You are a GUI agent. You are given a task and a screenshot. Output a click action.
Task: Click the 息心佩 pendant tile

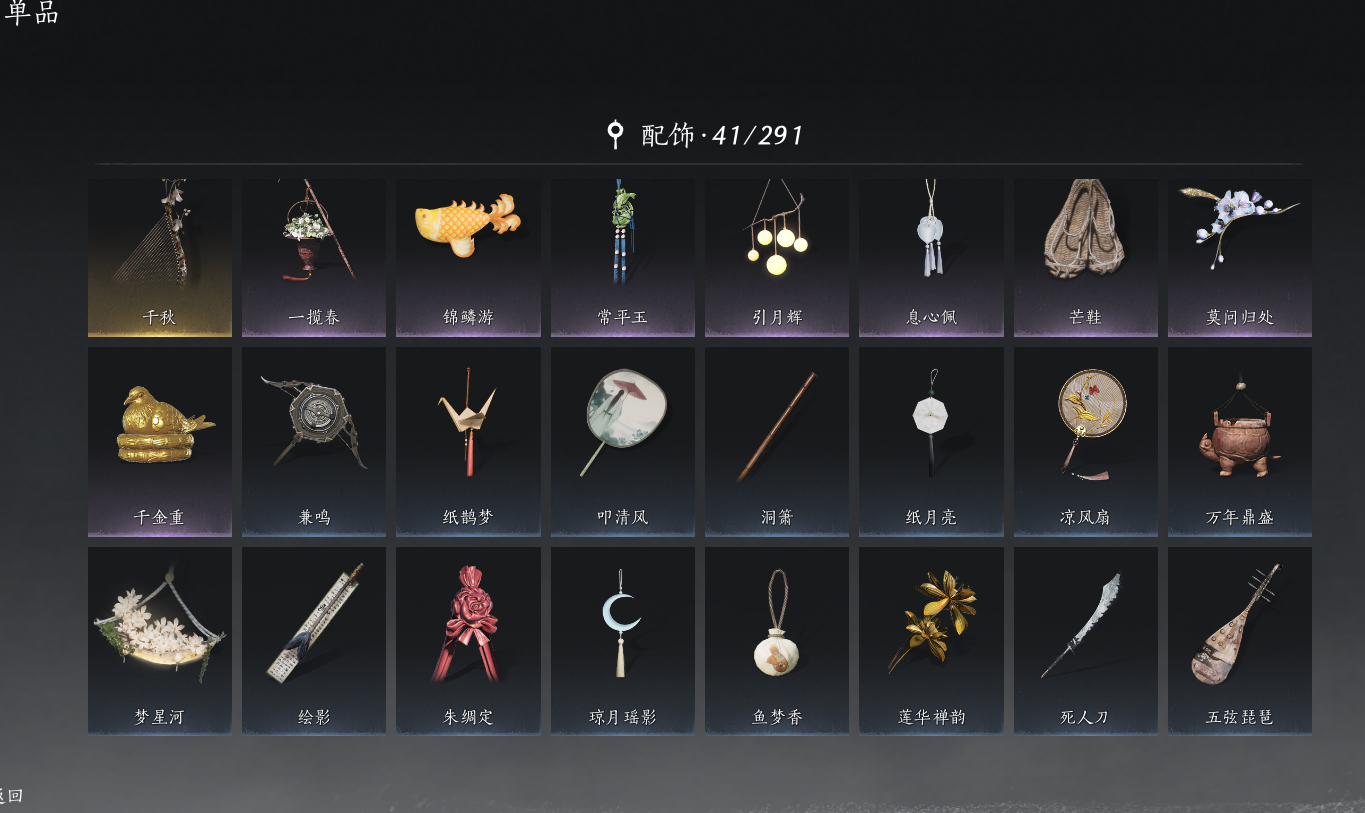(x=931, y=258)
